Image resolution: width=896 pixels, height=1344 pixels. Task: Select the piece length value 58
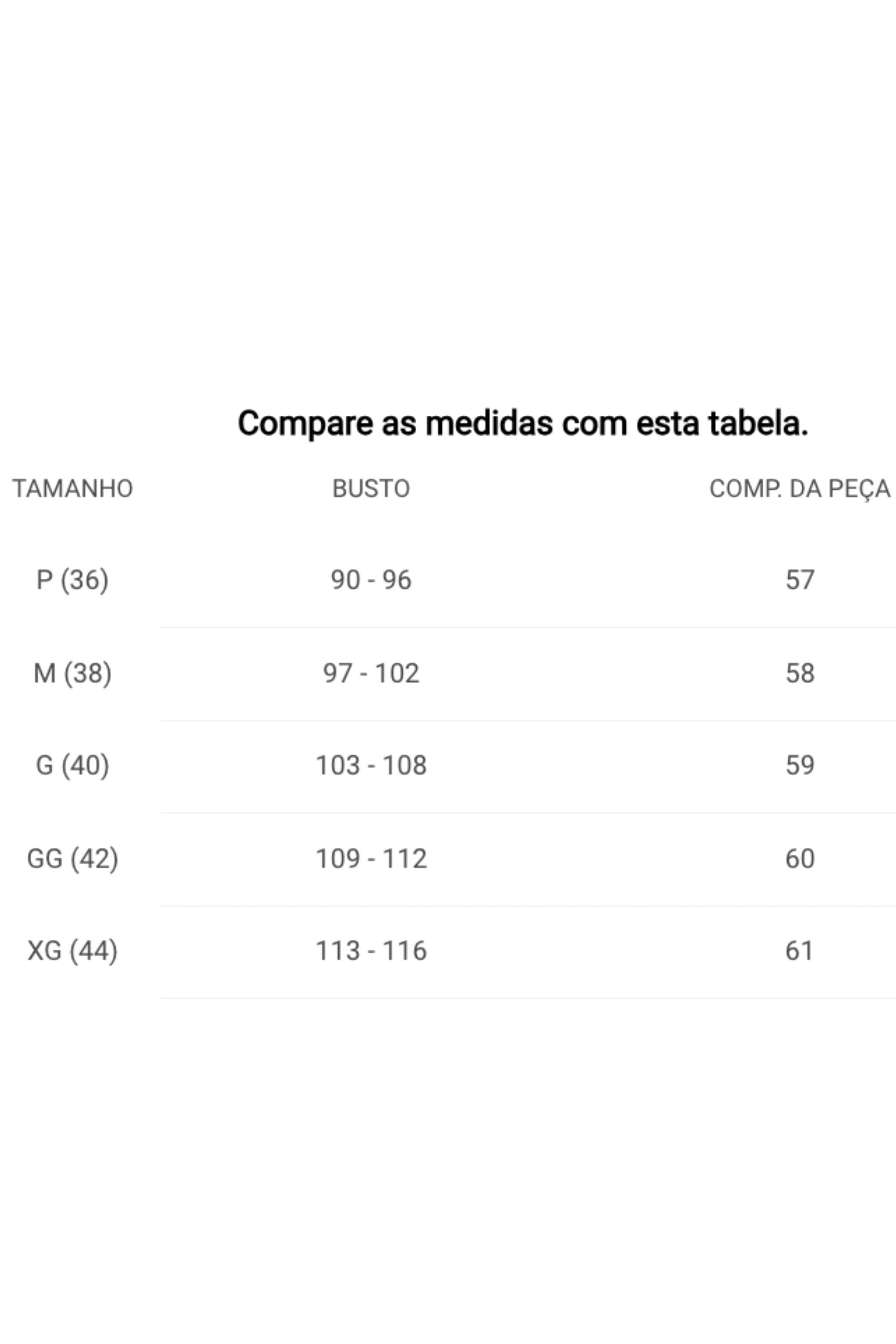799,673
